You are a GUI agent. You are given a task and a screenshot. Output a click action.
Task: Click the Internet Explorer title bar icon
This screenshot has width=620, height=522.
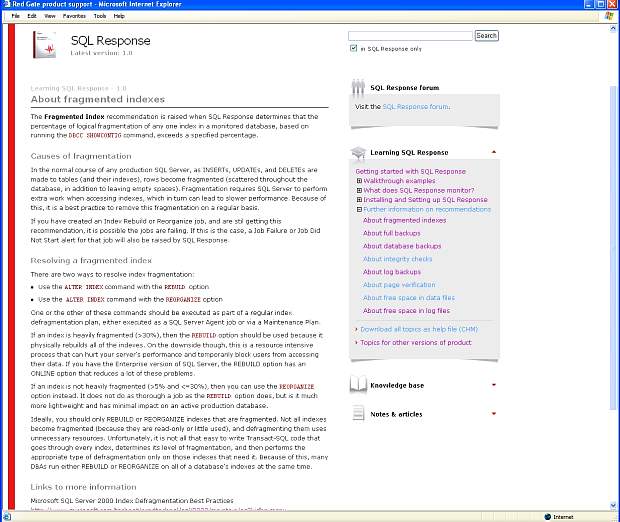tap(6, 4)
